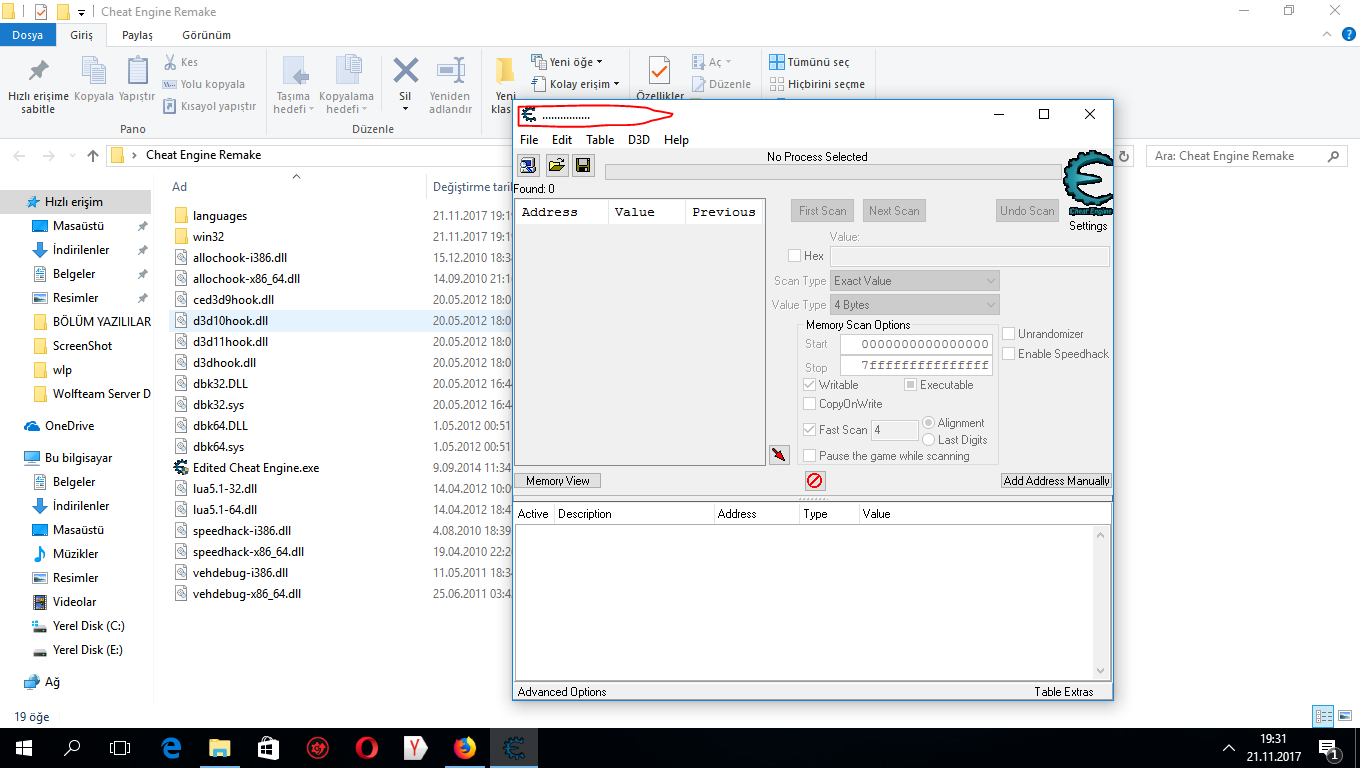Click Tümünü seç in the ribbon
This screenshot has width=1360, height=768.
[x=809, y=62]
